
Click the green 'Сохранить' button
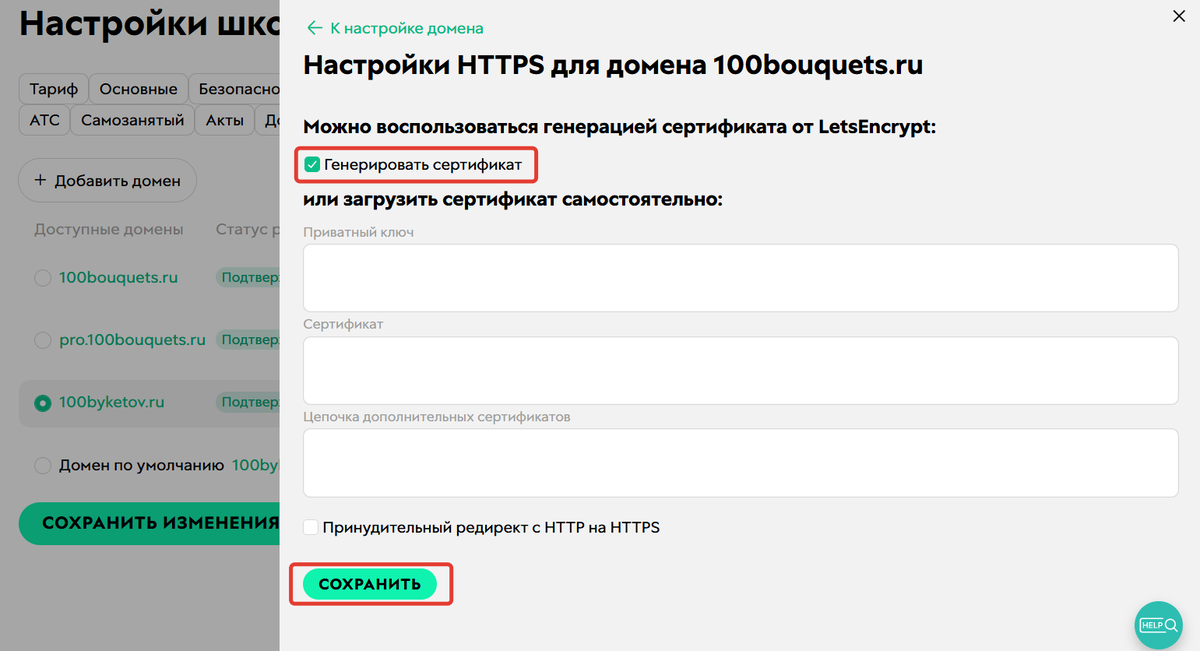click(x=370, y=584)
